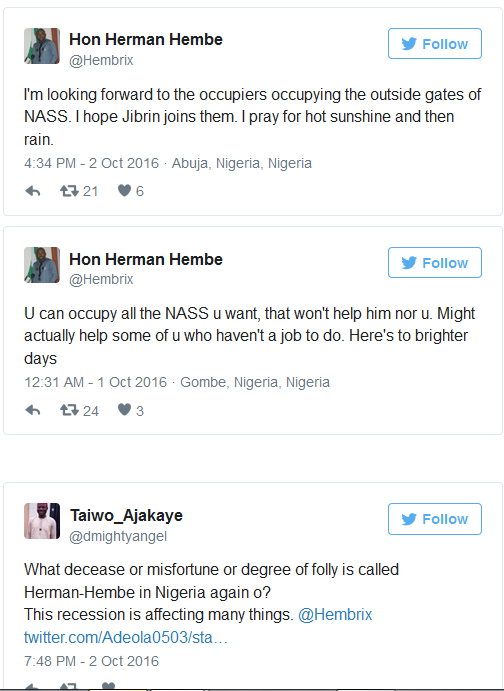Follow Taiwo_Ajakaye account
The image size is (504, 691).
click(435, 519)
